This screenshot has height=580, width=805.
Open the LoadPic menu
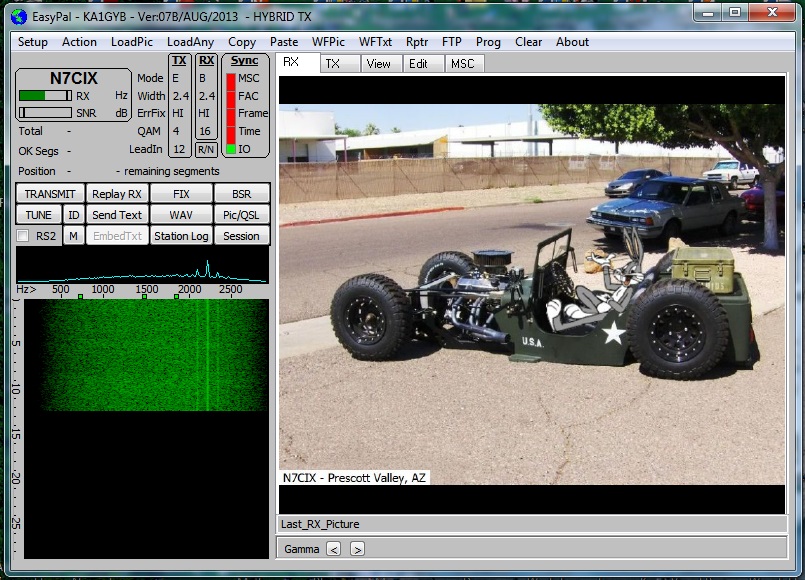[130, 42]
